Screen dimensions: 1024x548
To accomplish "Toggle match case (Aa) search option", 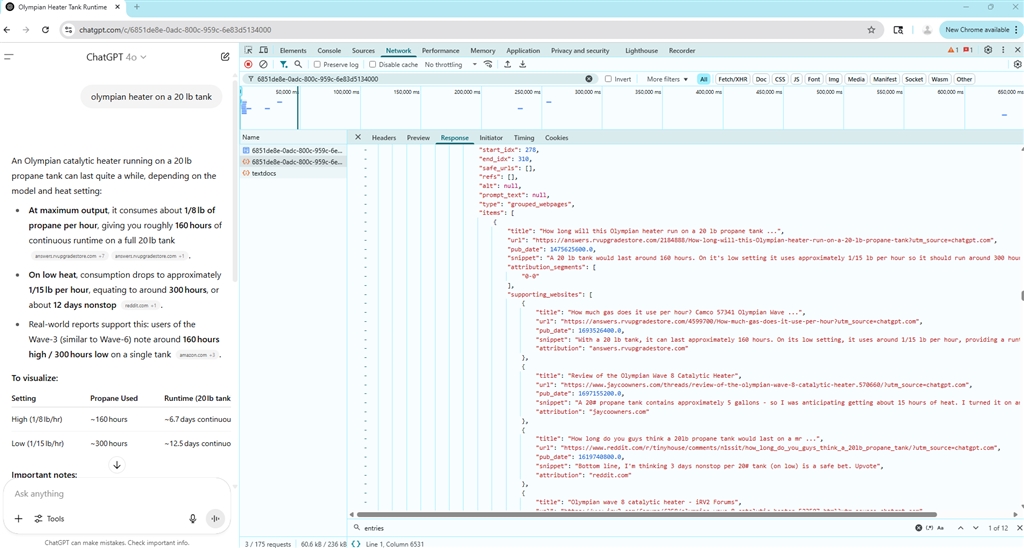I will pyautogui.click(x=941, y=528).
